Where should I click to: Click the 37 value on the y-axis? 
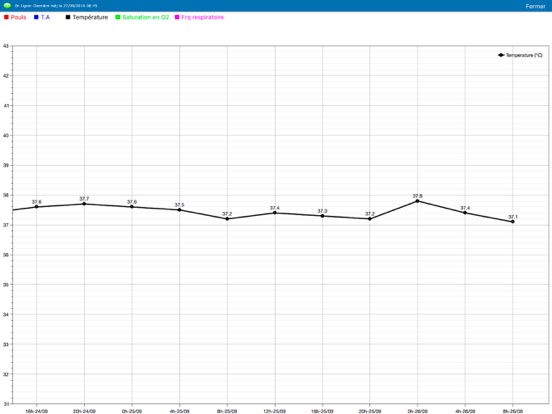[6, 225]
